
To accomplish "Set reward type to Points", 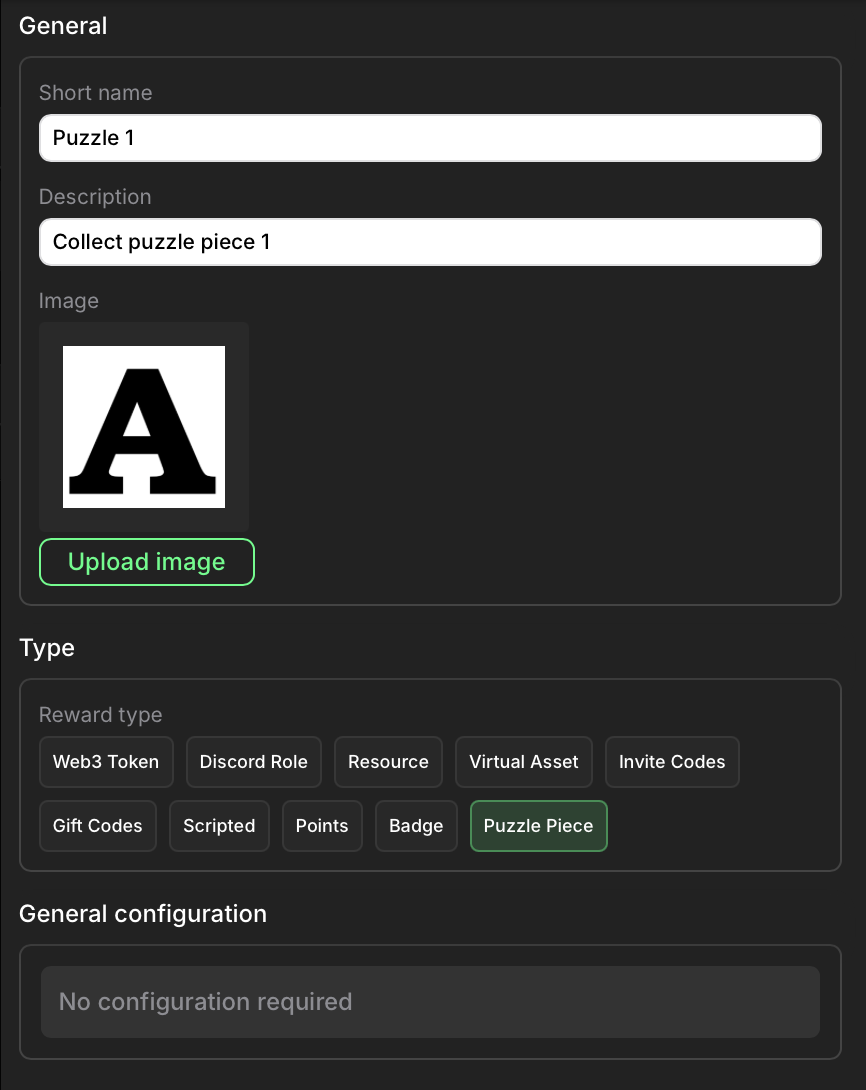I will [x=322, y=826].
